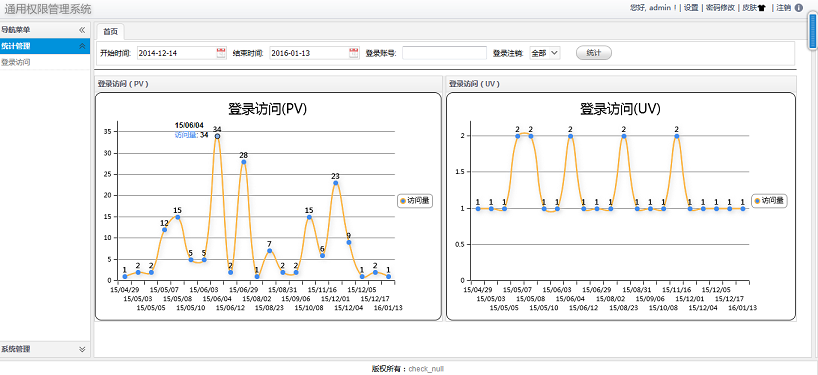
Task: Select PV data point labeled 7
Action: pos(270,251)
